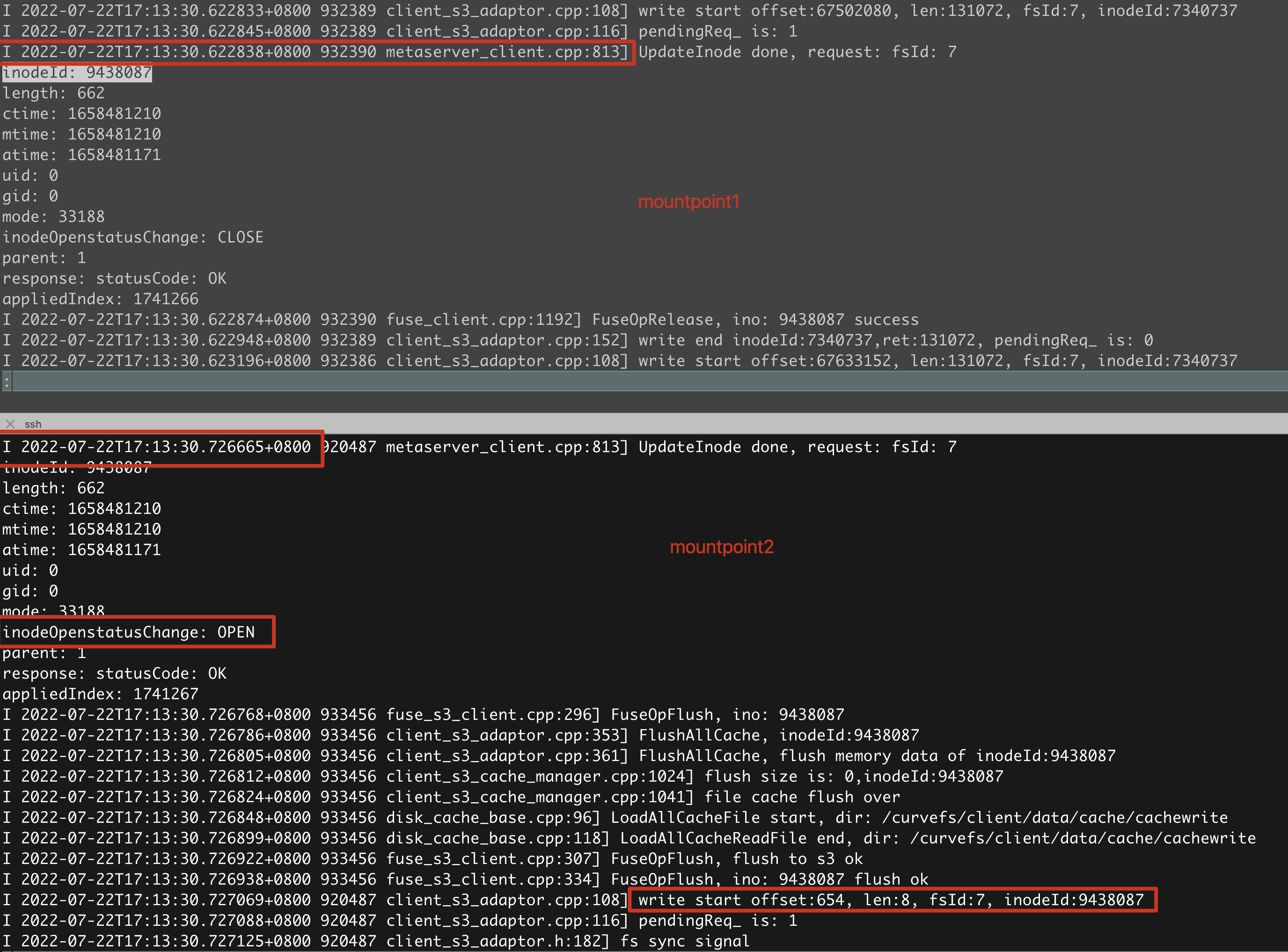Screen dimensions: 1288x952
Task: Select the response: statusCode: OK line
Action: click(x=114, y=278)
